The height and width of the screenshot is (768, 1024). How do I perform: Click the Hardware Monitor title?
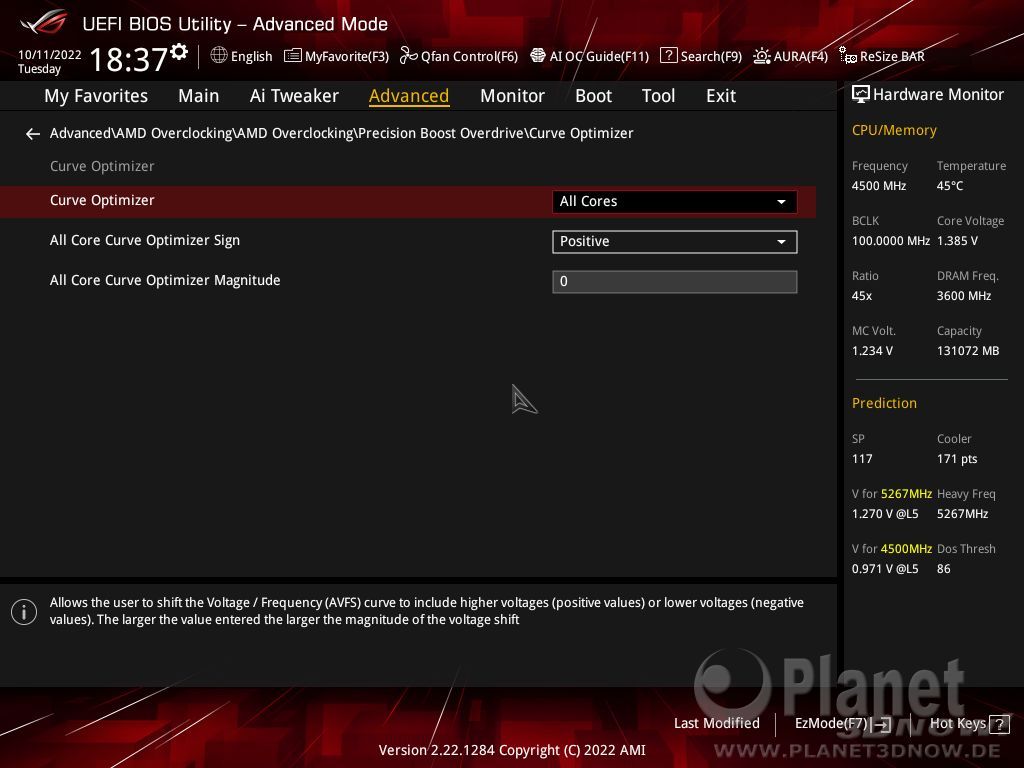pos(938,95)
